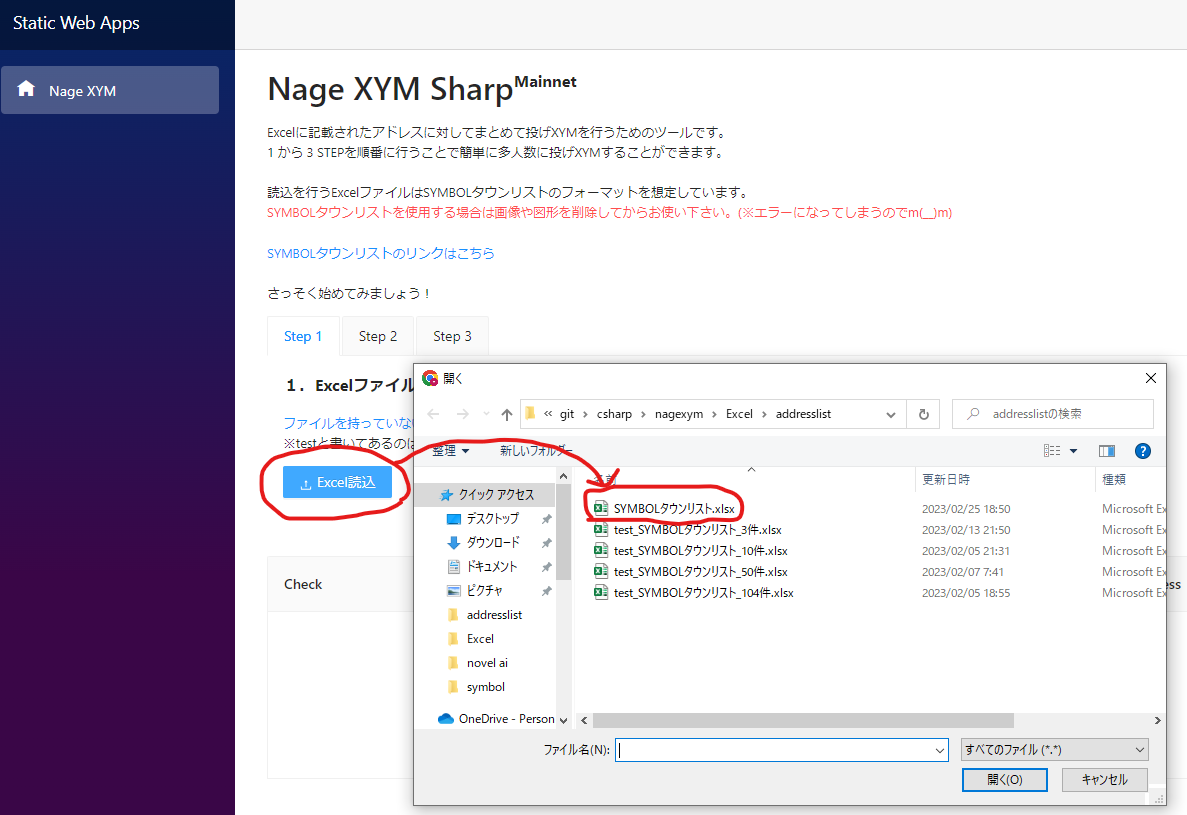This screenshot has width=1187, height=815.
Task: Click the download arrow icon for ダウンロード
Action: click(x=453, y=543)
